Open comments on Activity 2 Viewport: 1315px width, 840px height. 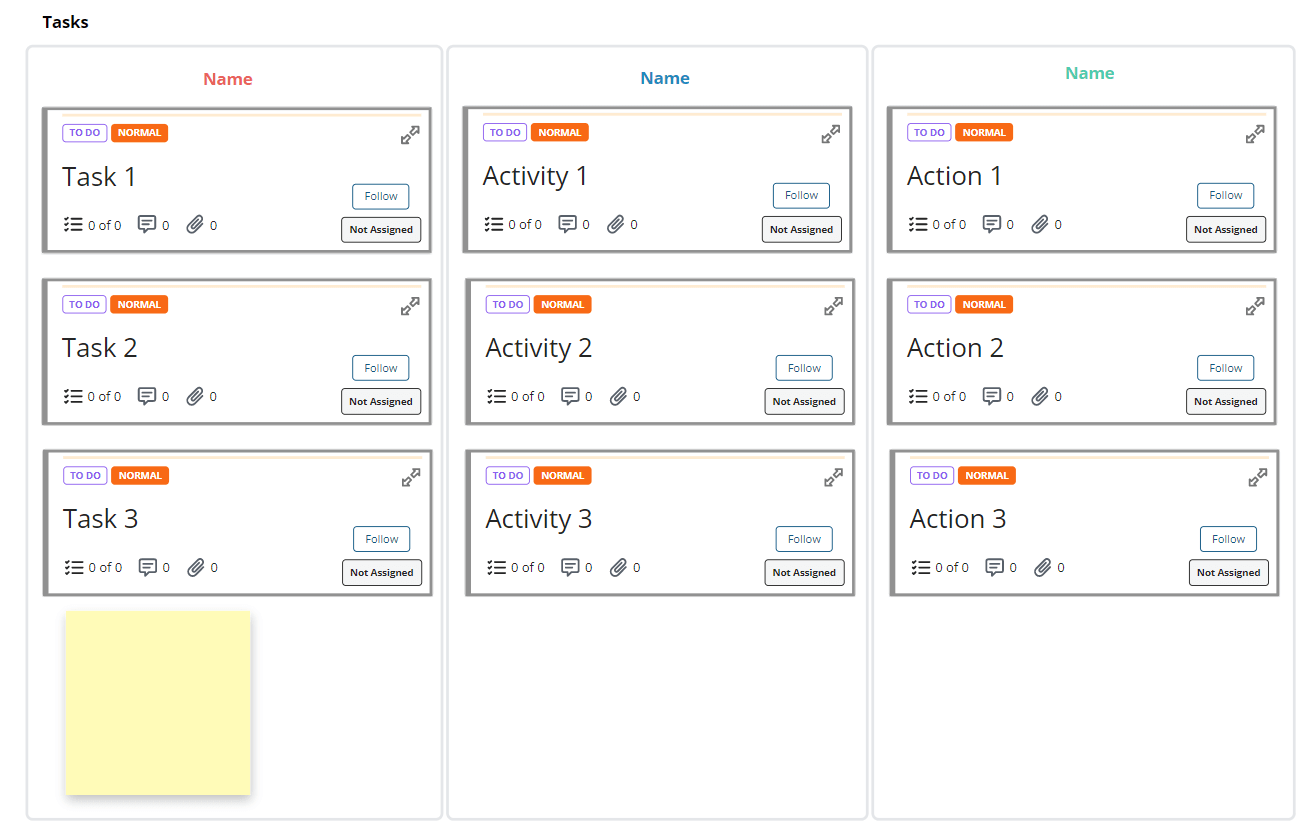[569, 396]
